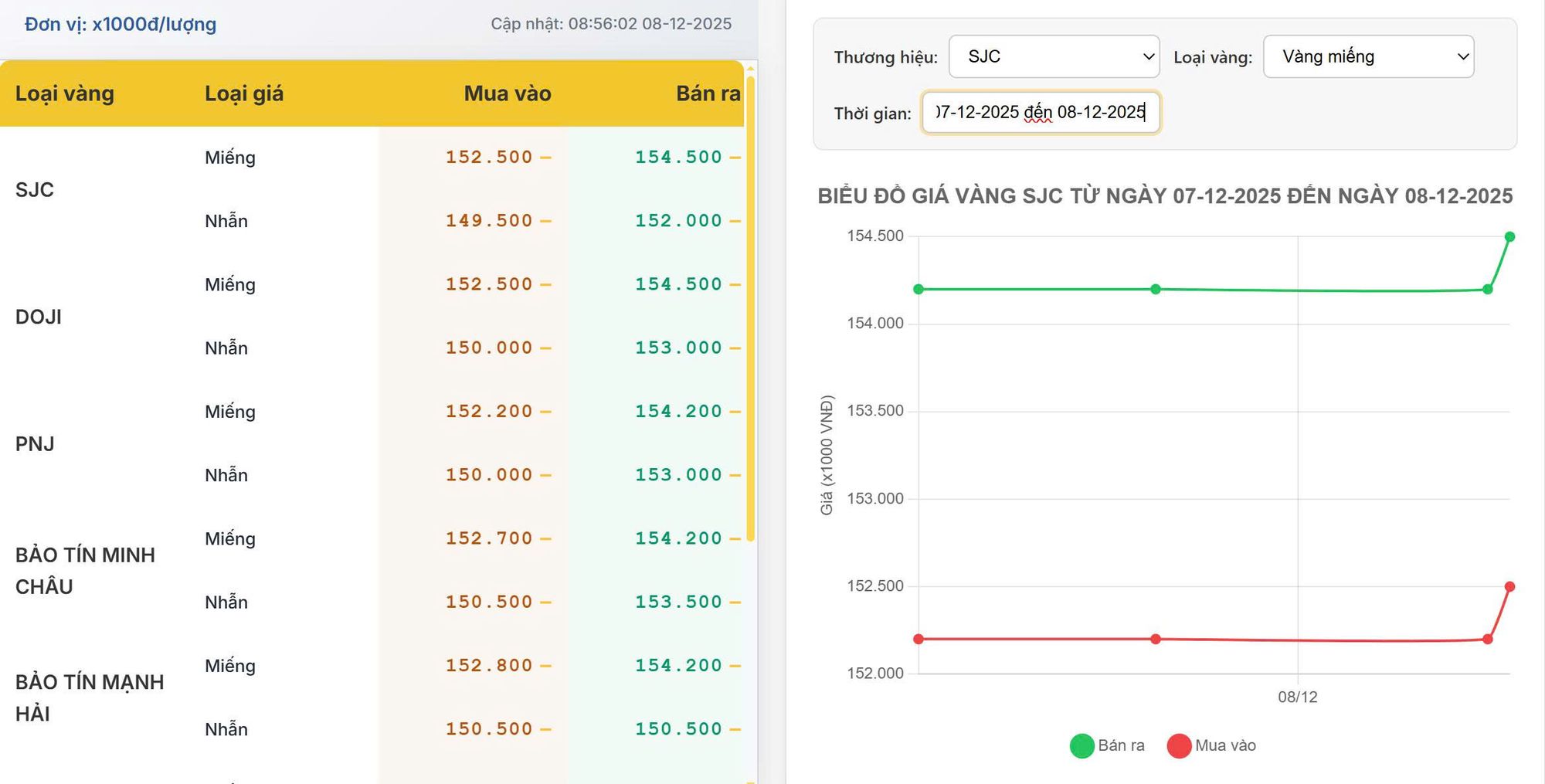Click inside the Thời gian date range field
Viewport: 1545px width, 784px height.
coord(1039,113)
